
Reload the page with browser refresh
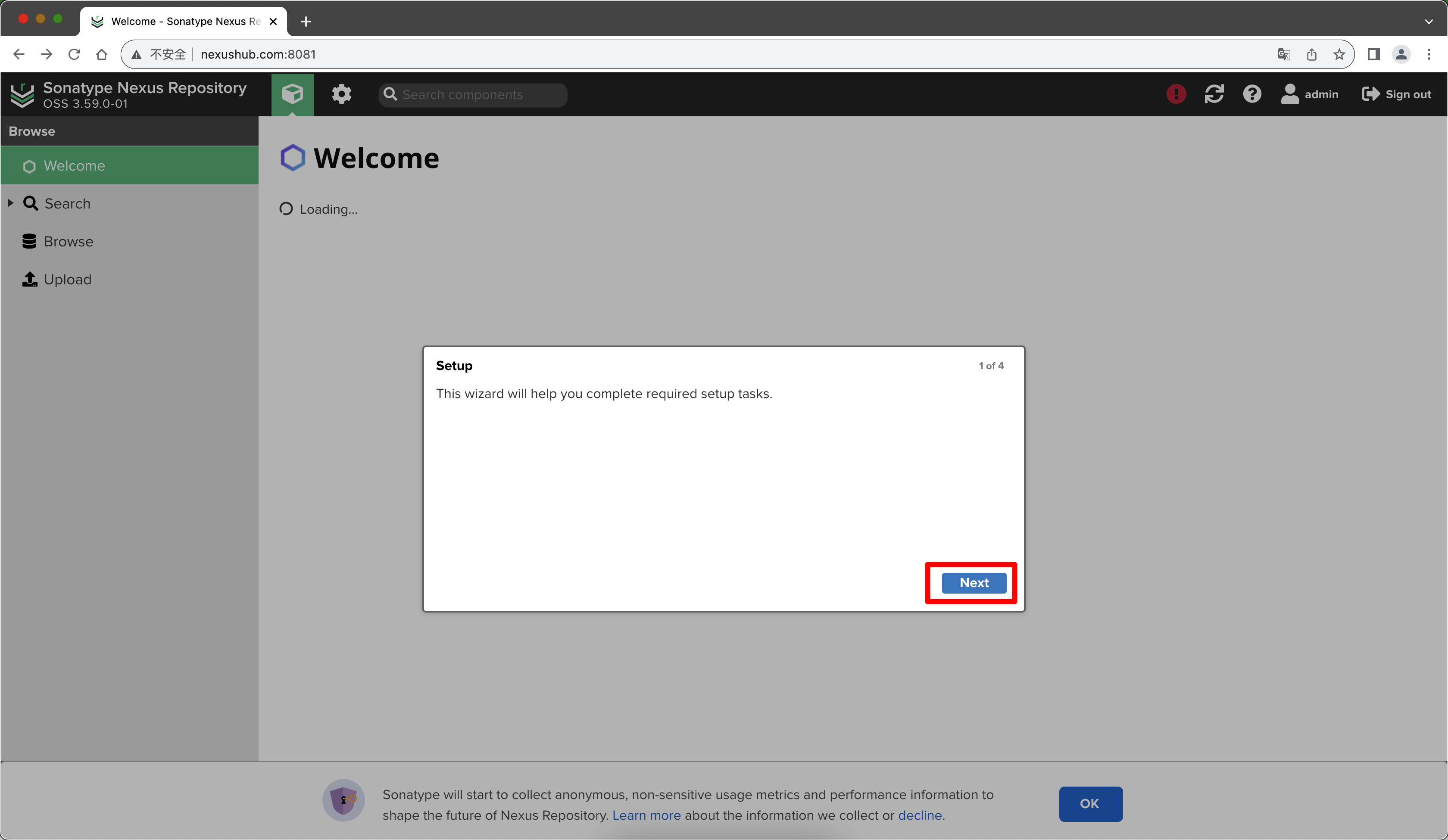pos(74,54)
